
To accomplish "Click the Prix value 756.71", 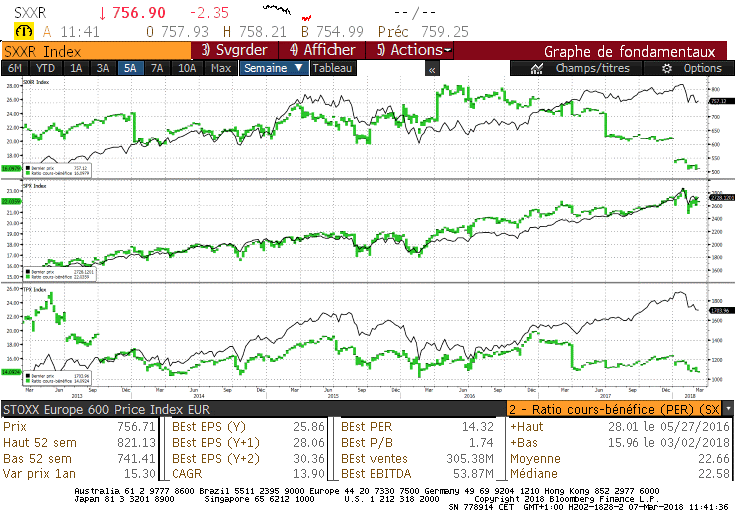I will [x=136, y=427].
